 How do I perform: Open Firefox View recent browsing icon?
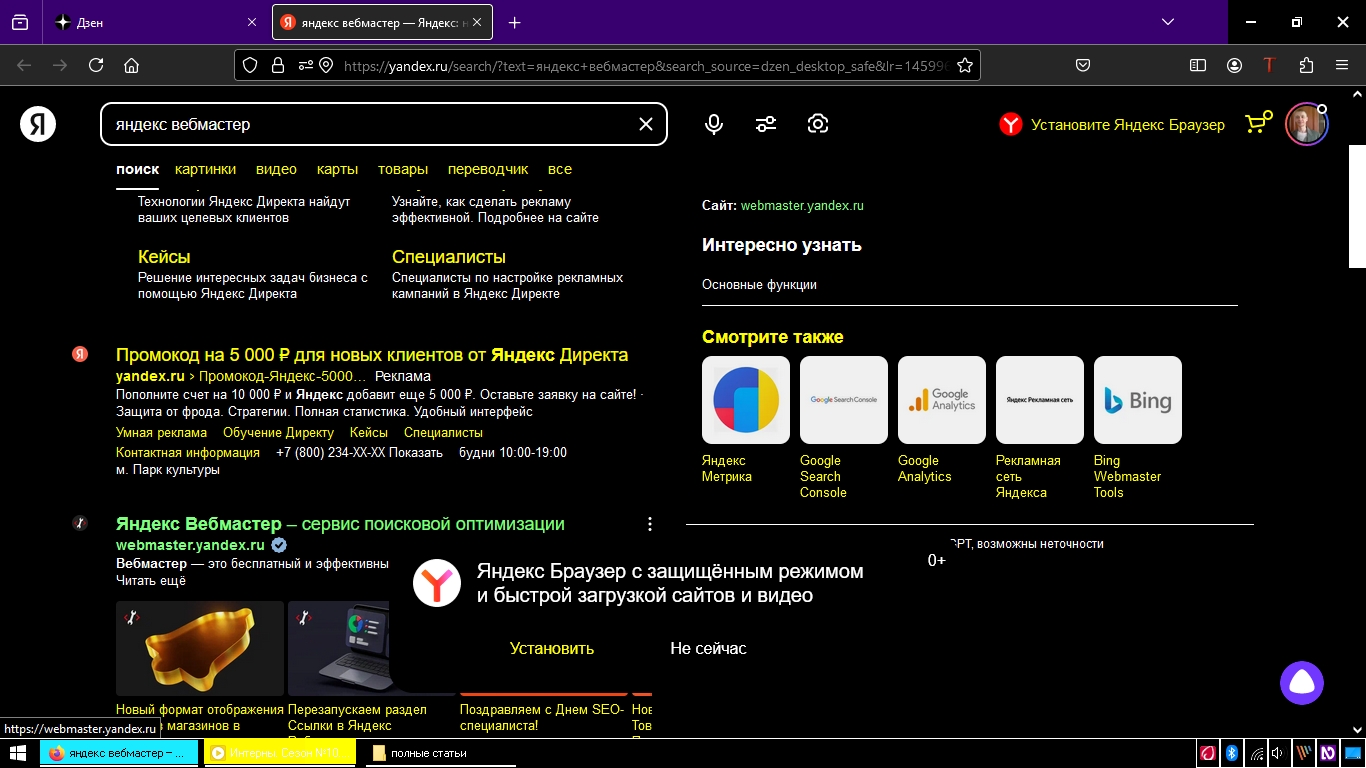pyautogui.click(x=19, y=22)
